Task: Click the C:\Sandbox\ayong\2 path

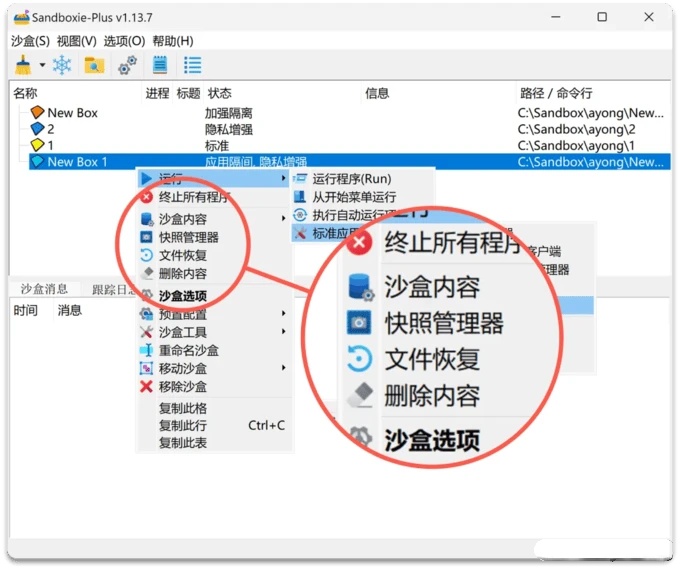Action: click(576, 129)
